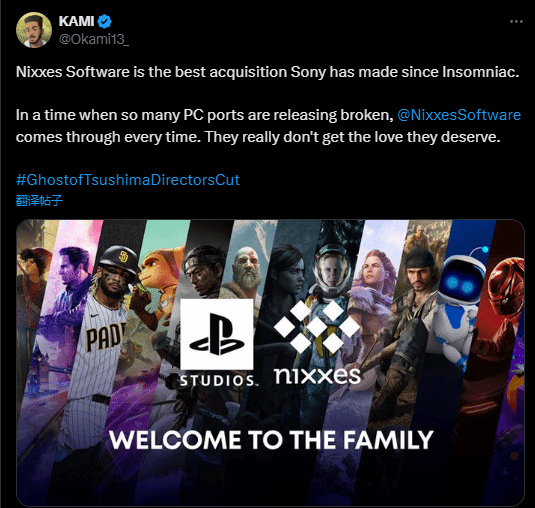Click the bearded Kratos character in the banner

[x=246, y=270]
